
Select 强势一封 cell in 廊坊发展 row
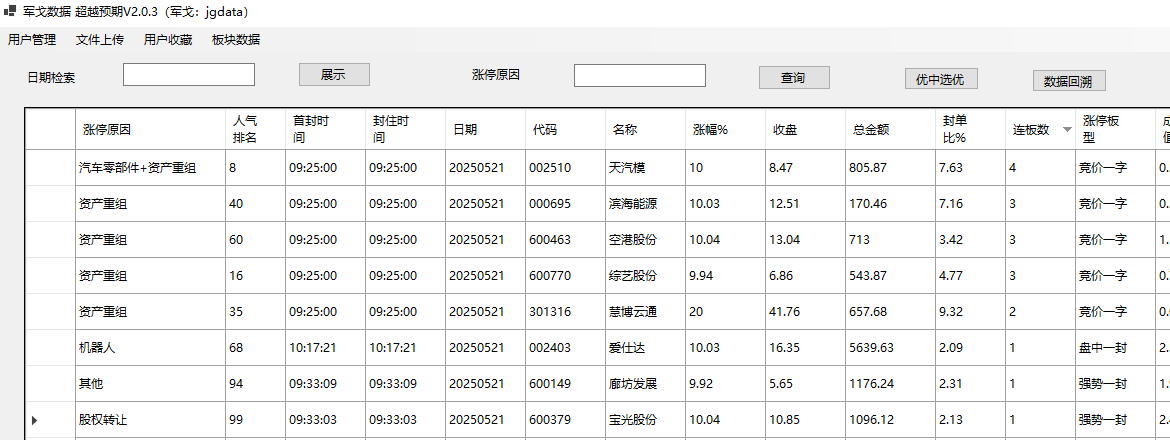point(1114,383)
